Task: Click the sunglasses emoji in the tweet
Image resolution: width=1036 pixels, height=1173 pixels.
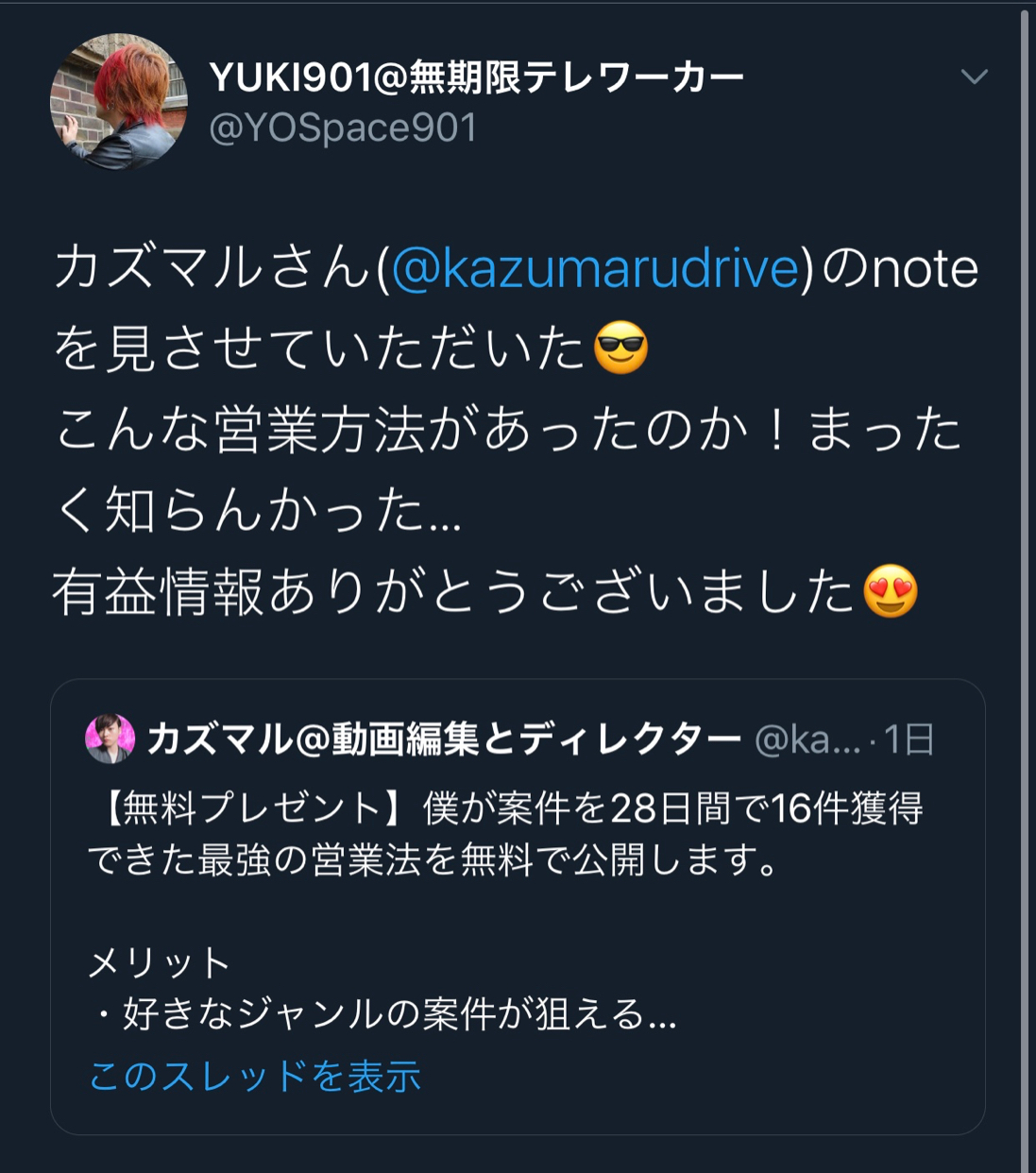Action: tap(620, 348)
